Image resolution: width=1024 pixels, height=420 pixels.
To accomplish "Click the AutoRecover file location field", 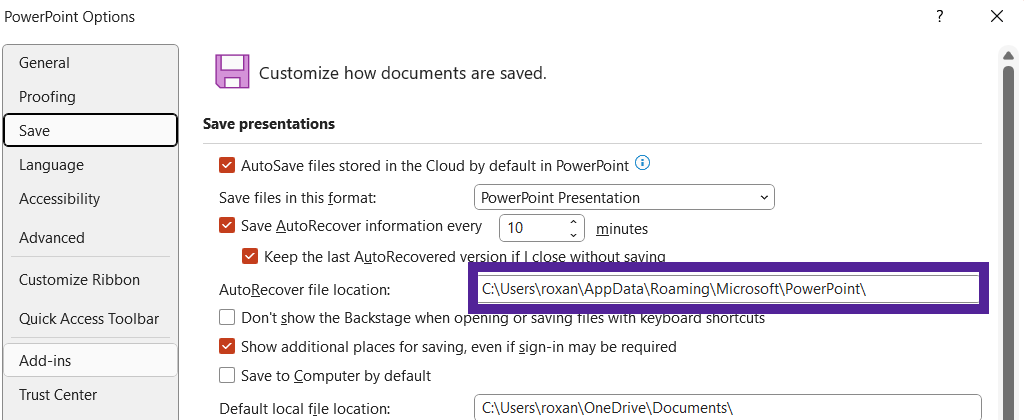I will 727,289.
